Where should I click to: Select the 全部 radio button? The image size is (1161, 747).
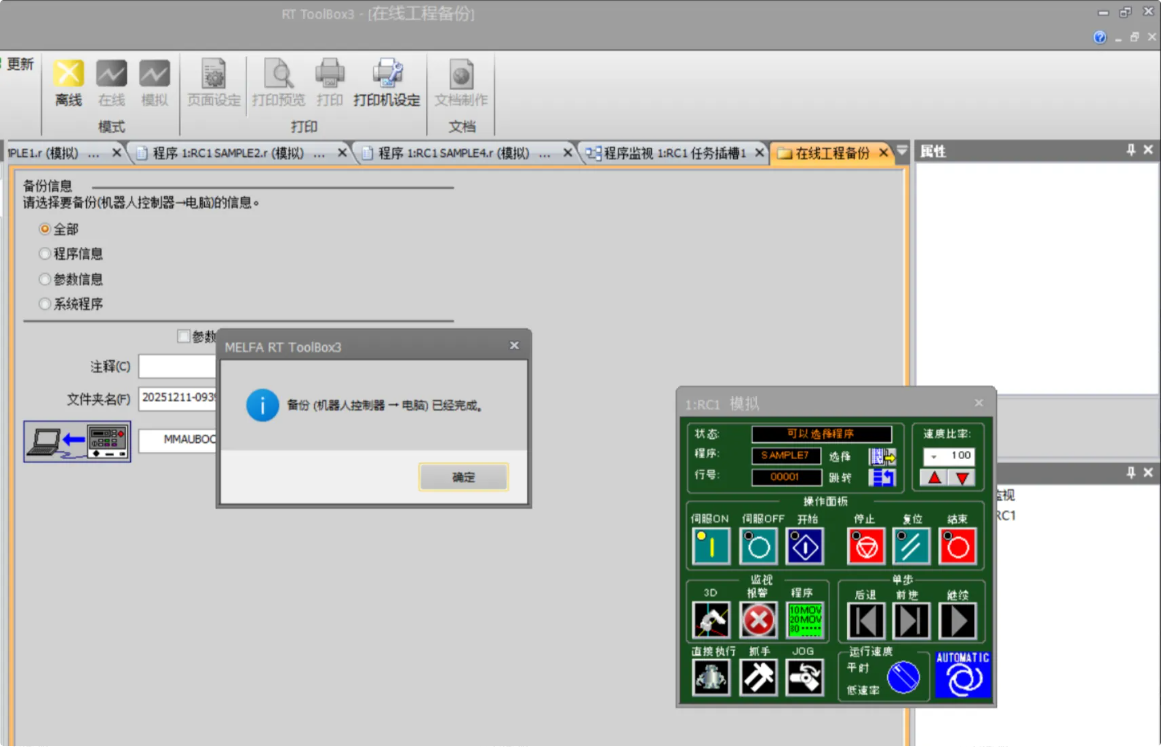tap(45, 229)
